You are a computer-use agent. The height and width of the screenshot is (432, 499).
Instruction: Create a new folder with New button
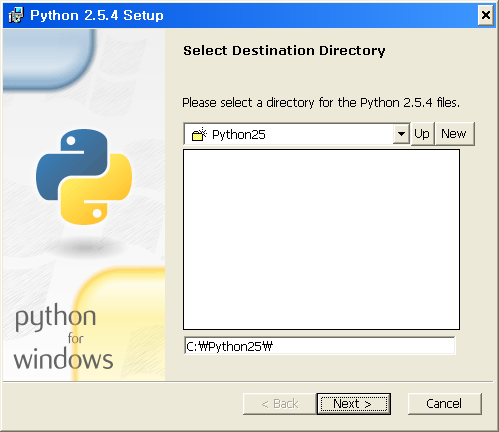454,134
